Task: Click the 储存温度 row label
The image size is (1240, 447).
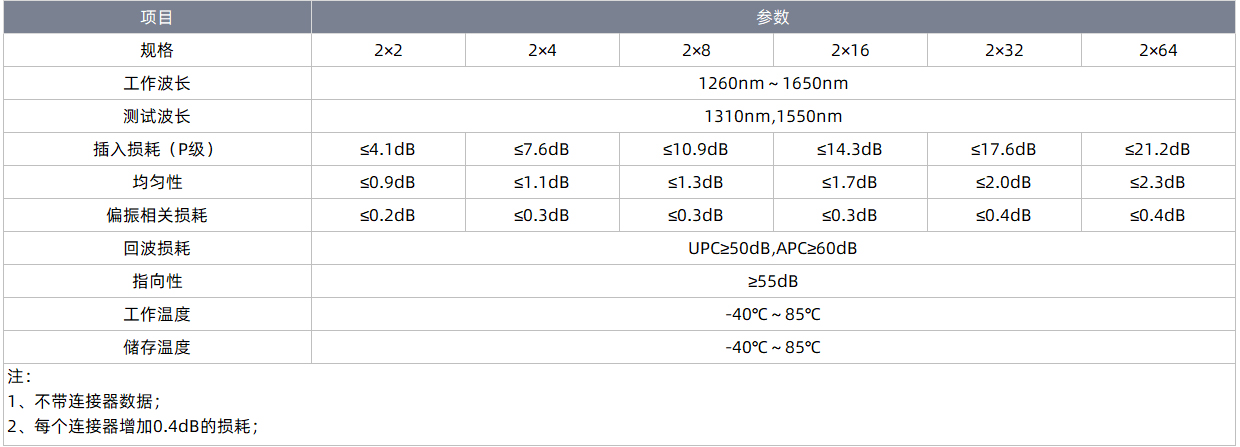Action: [157, 347]
